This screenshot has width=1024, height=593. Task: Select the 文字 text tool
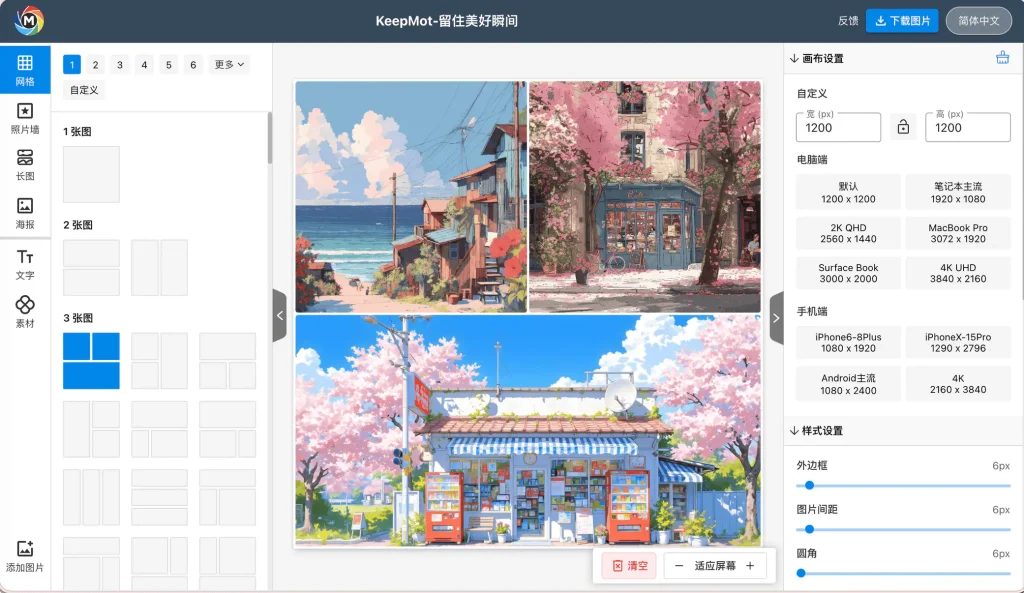click(x=25, y=264)
